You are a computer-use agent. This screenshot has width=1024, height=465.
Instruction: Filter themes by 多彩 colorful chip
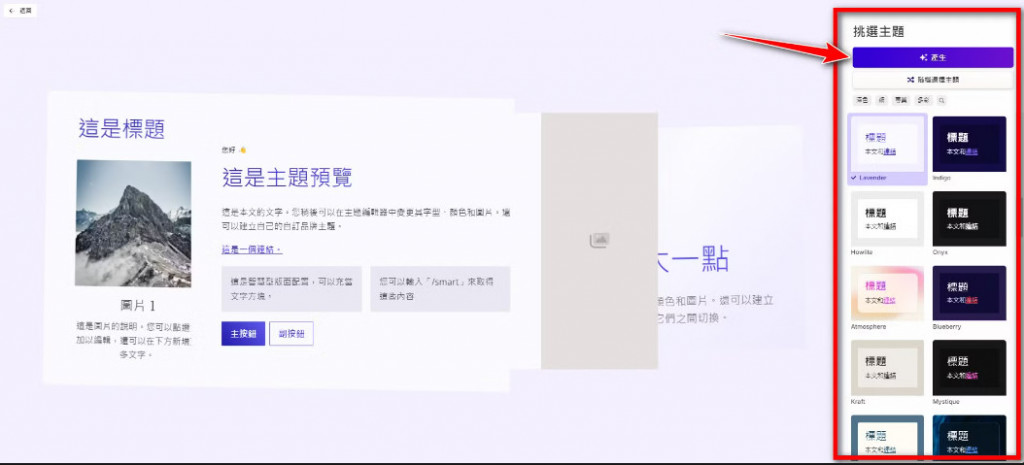click(x=923, y=101)
